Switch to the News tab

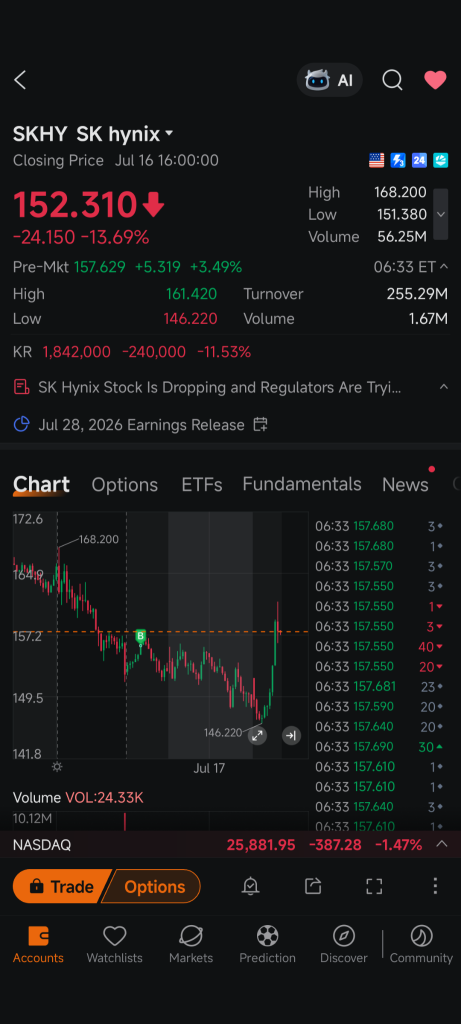tap(405, 485)
